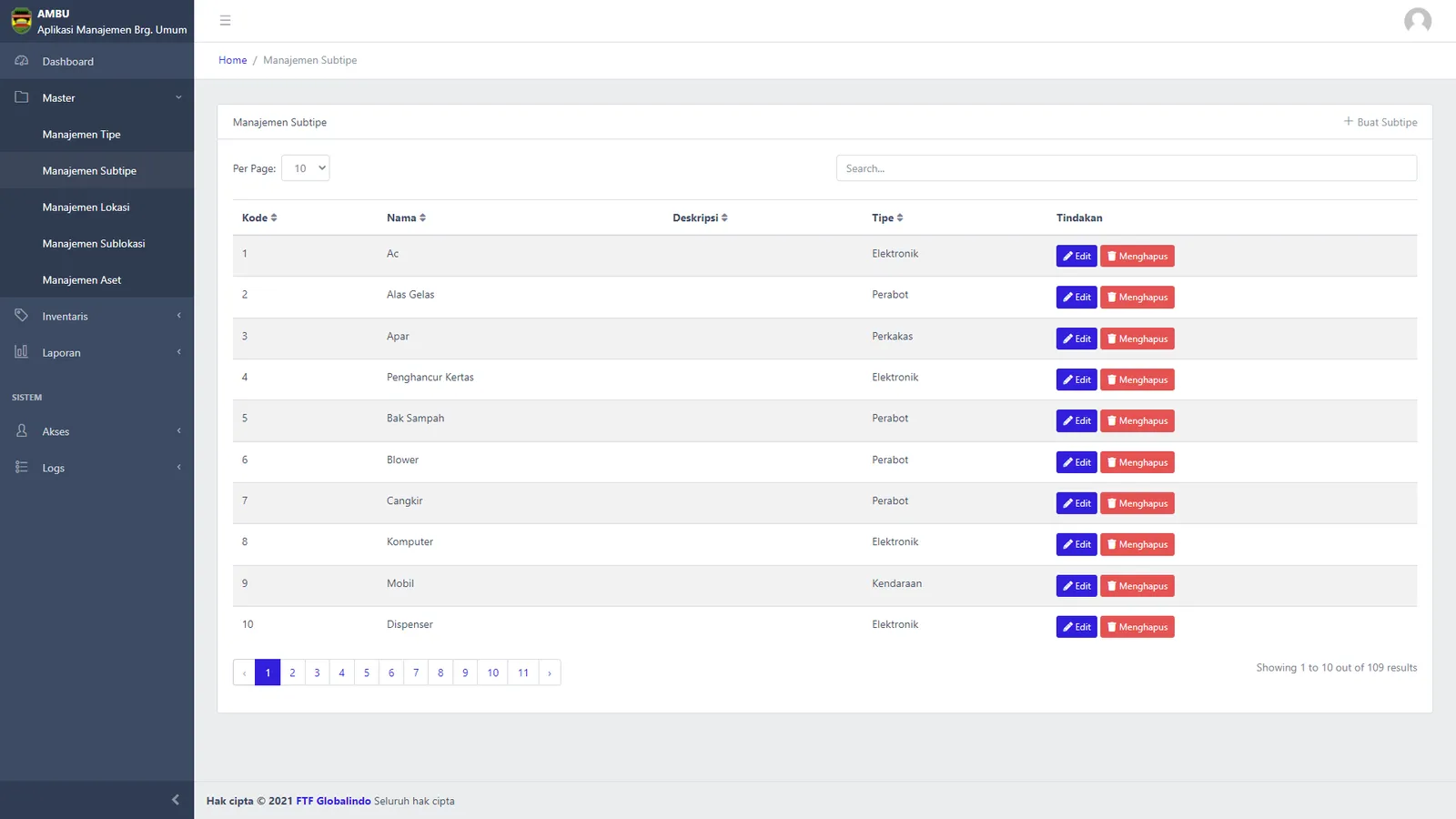Click the Perkakas type cell
The width and height of the screenshot is (1456, 819).
point(892,336)
